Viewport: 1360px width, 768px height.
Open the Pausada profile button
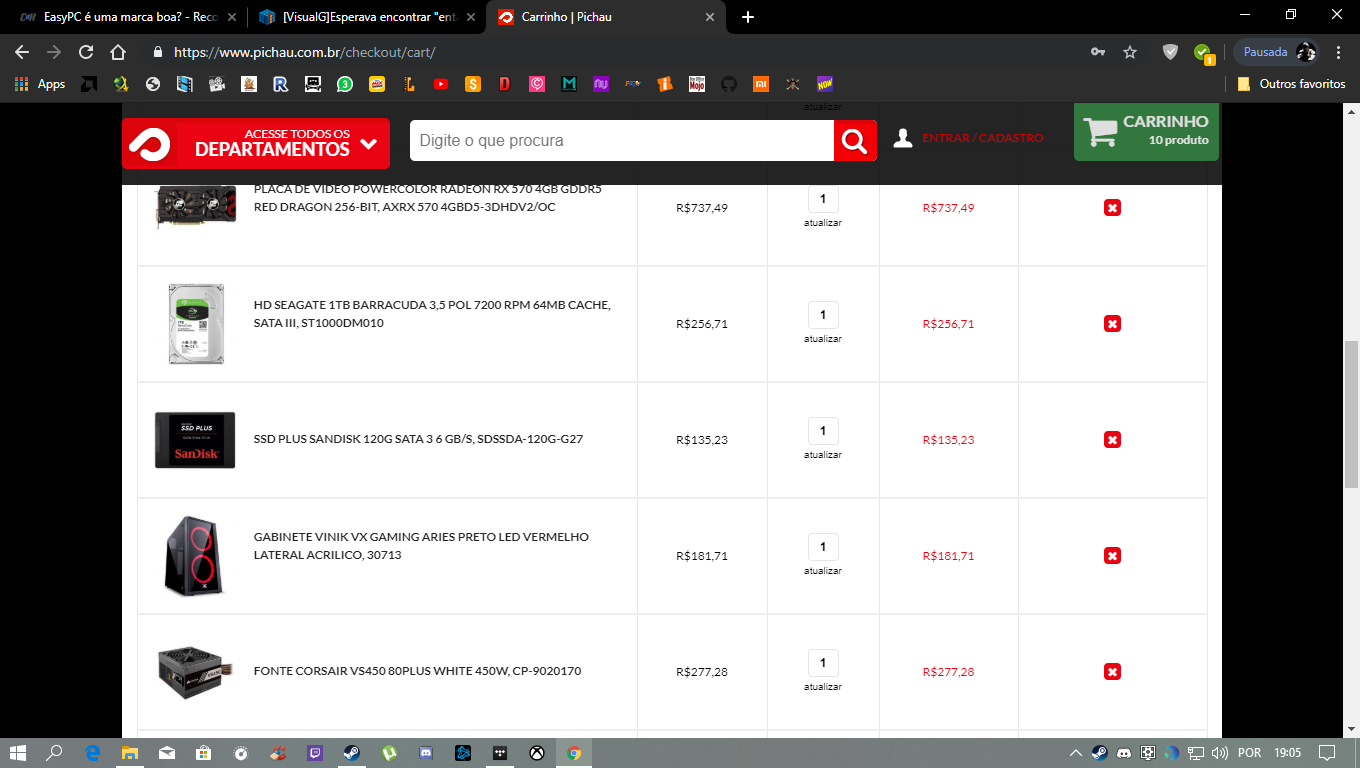tap(1277, 52)
